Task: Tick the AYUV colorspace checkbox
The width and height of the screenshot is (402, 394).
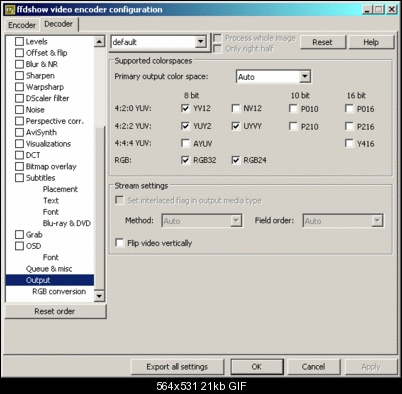Action: (185, 144)
